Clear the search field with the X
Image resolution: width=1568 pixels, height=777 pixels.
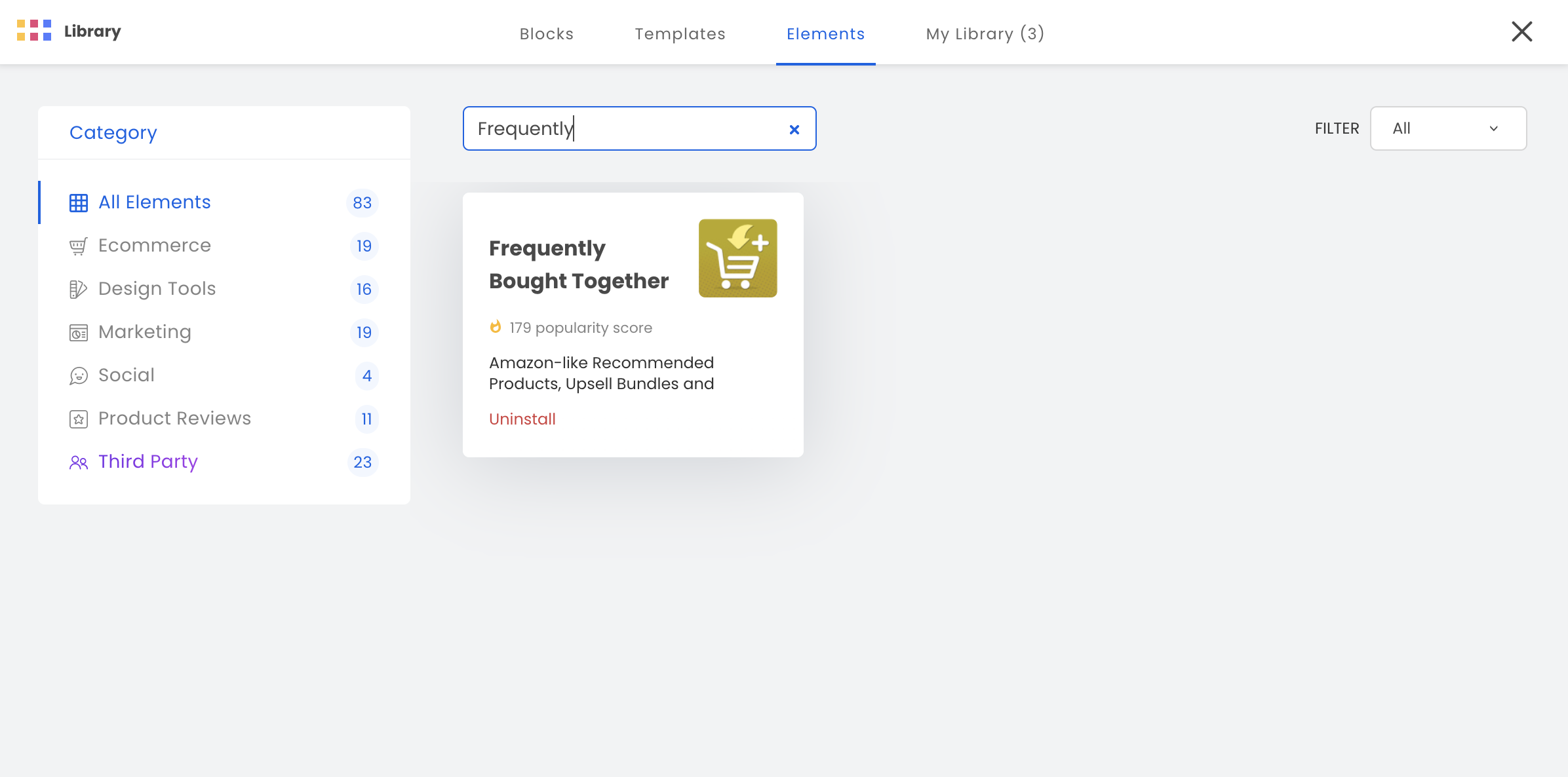tap(794, 130)
